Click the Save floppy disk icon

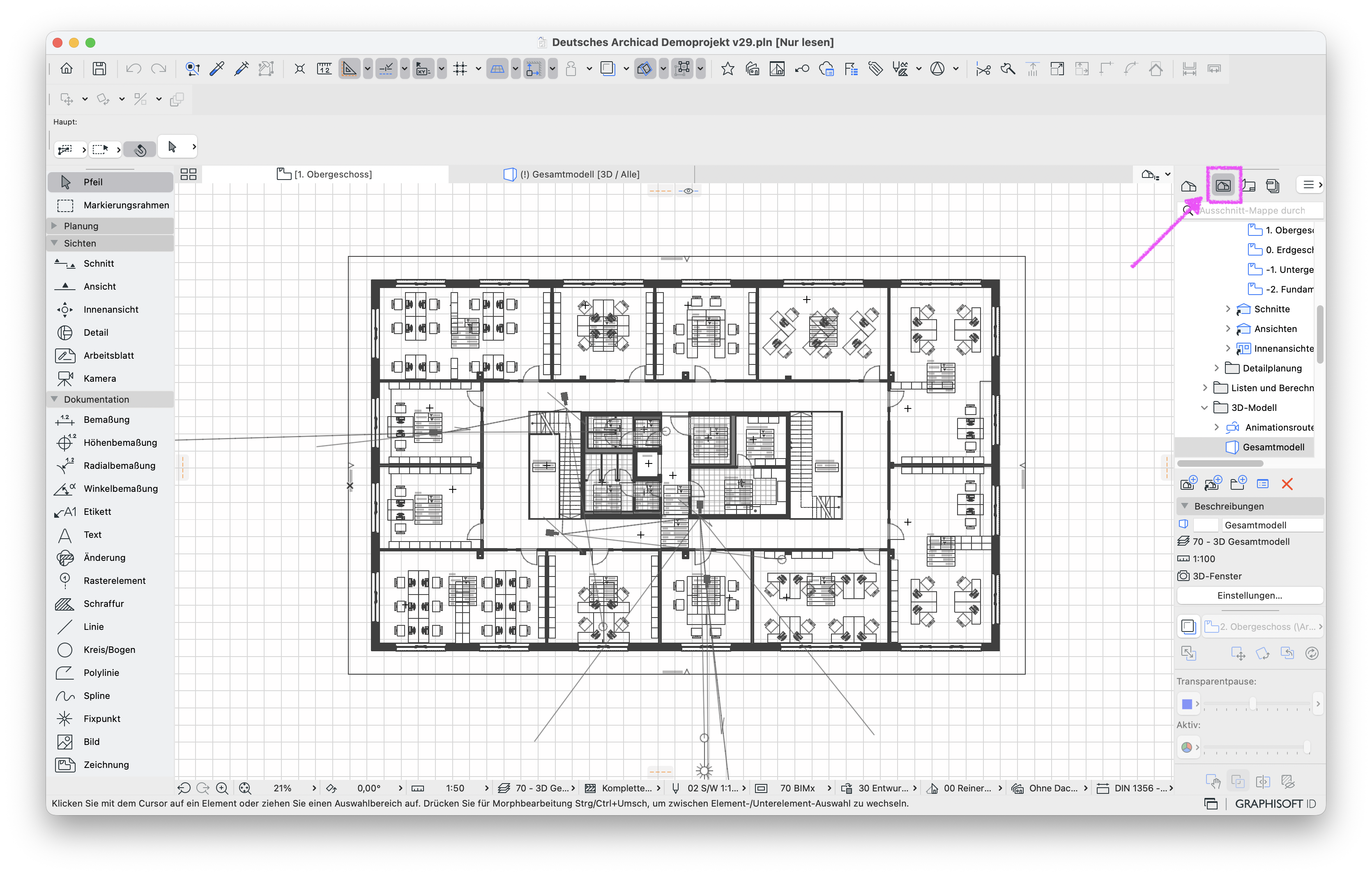[100, 69]
